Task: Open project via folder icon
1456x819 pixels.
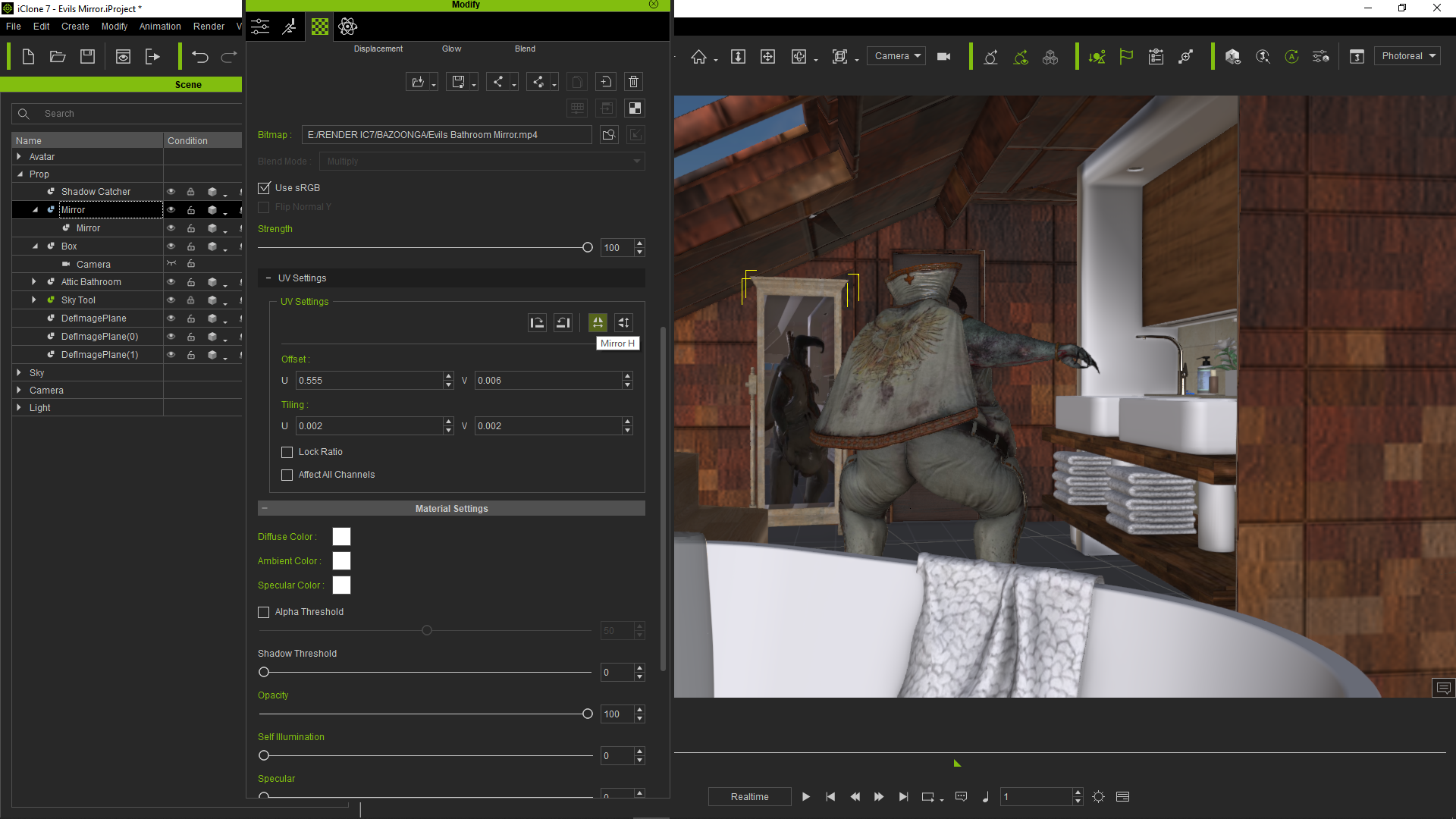Action: (x=58, y=57)
